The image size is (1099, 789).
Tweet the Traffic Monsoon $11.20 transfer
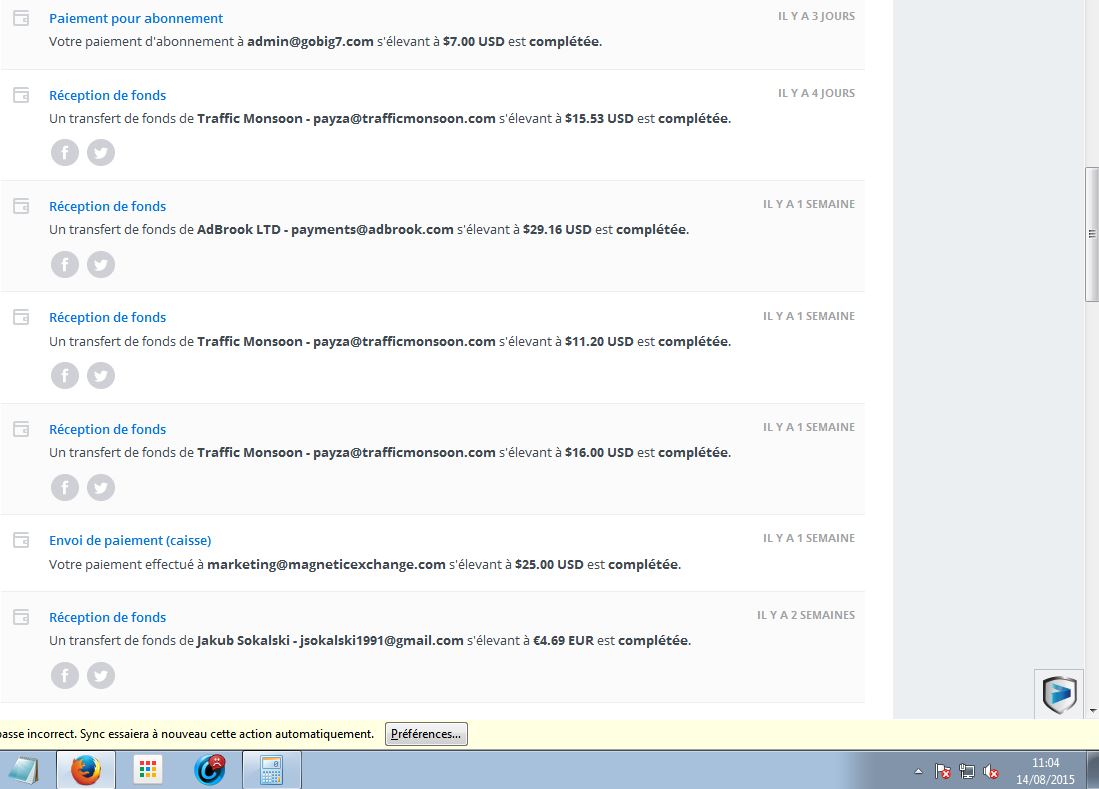click(101, 376)
